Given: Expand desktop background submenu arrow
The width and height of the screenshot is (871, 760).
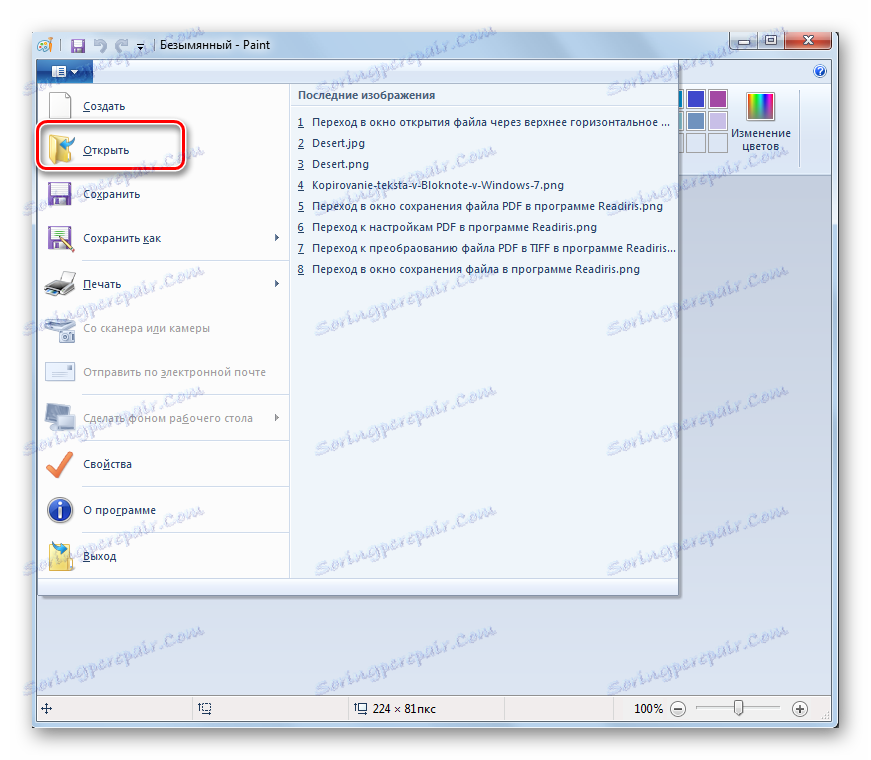Looking at the screenshot, I should click(277, 418).
